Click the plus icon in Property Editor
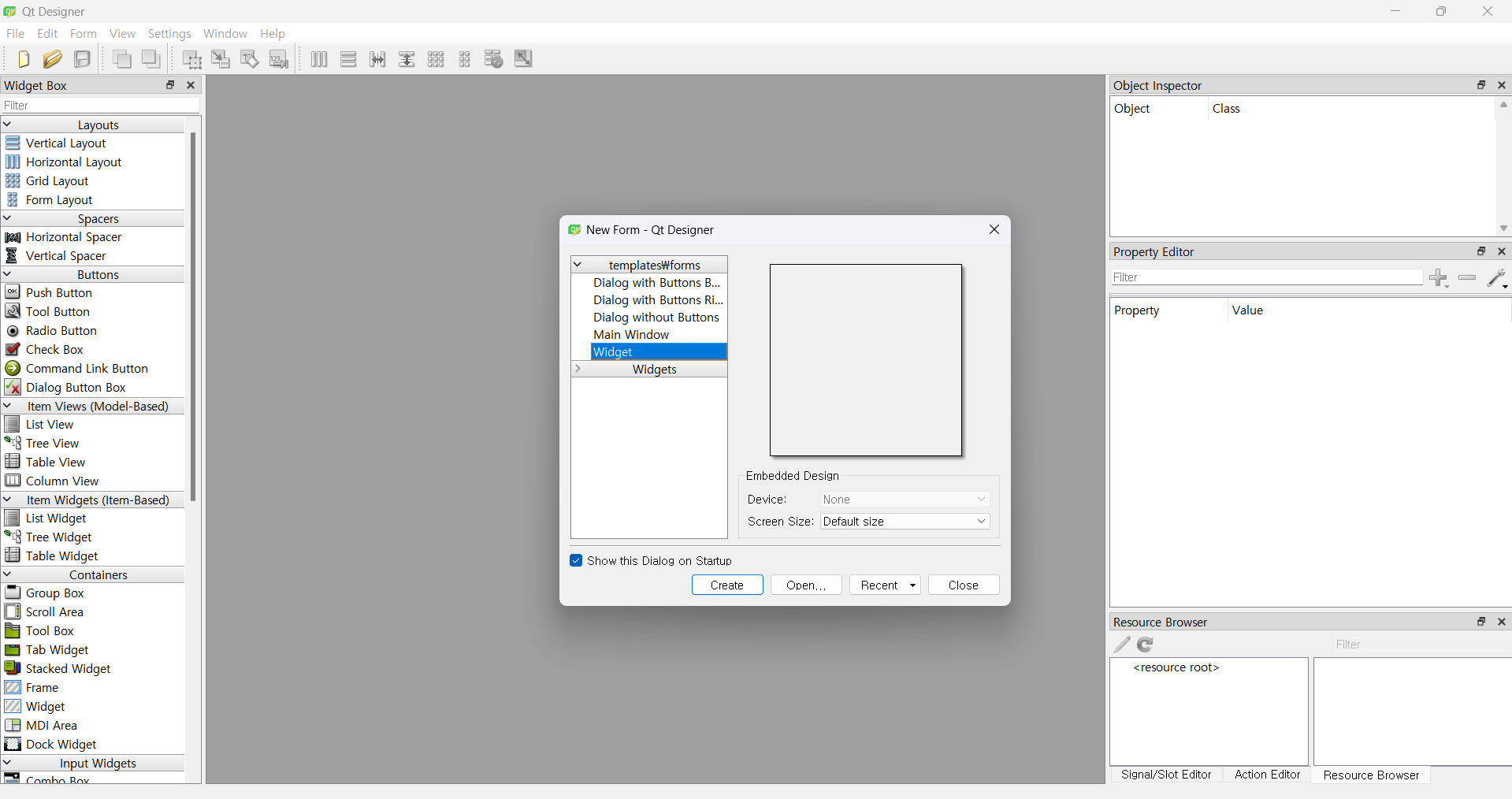 (x=1439, y=277)
